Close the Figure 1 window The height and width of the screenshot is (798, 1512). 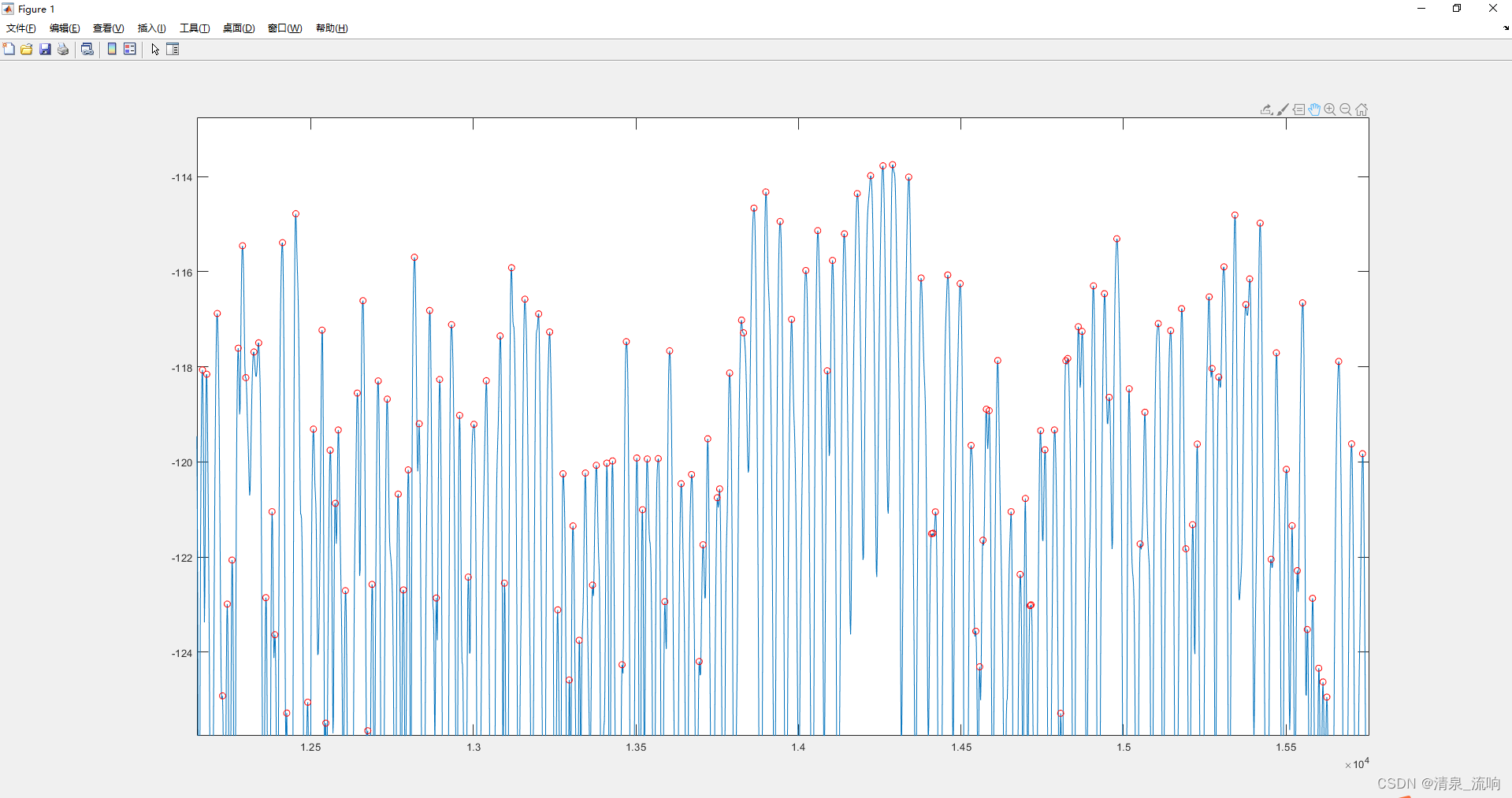1493,9
